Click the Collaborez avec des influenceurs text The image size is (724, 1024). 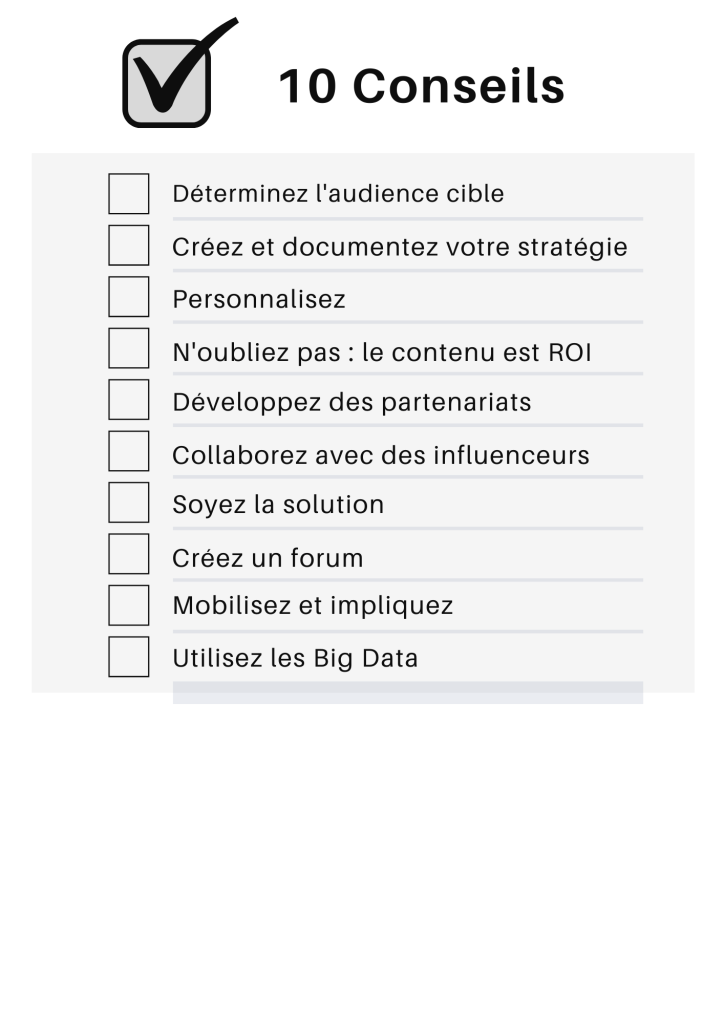click(x=381, y=455)
